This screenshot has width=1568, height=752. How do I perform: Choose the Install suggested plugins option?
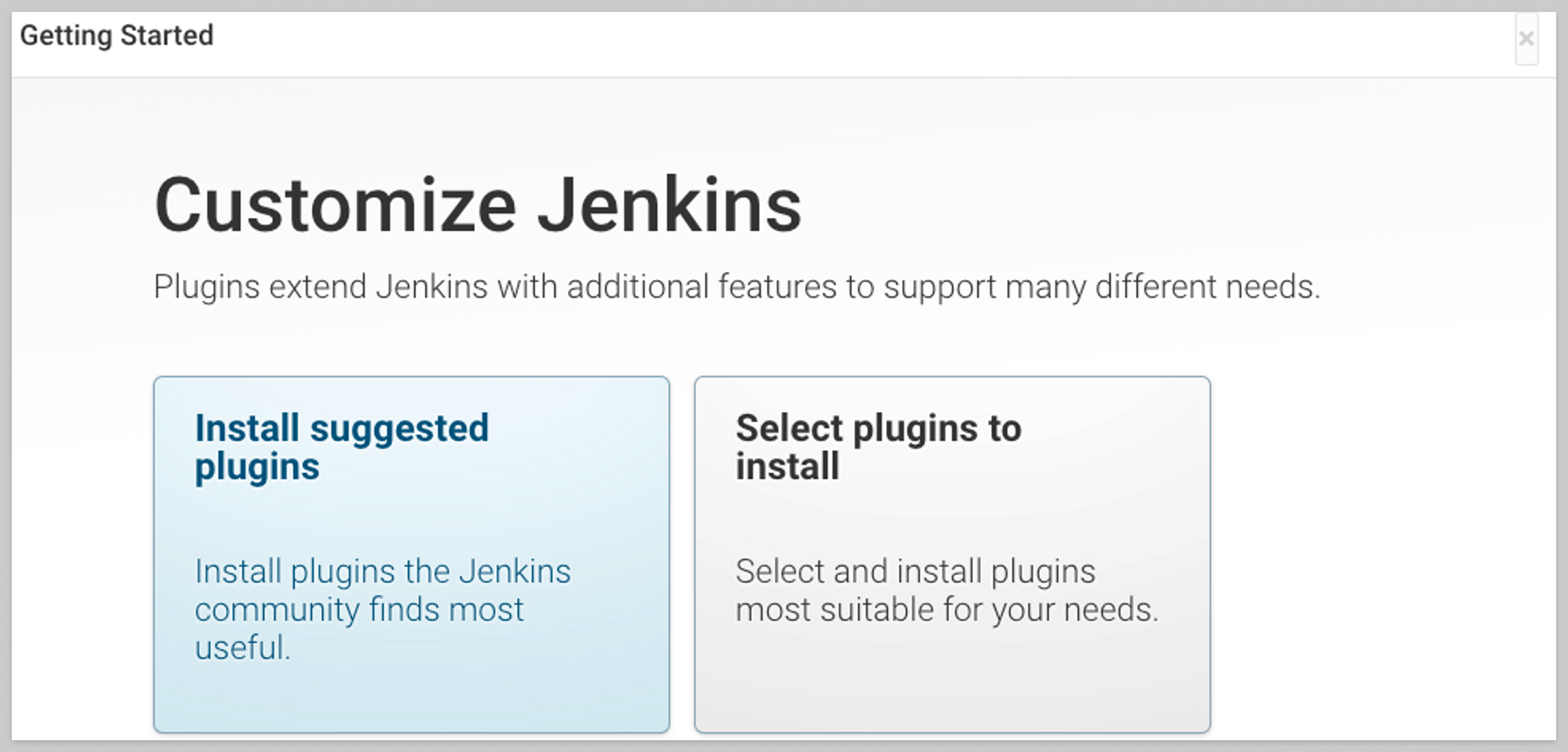tap(411, 554)
